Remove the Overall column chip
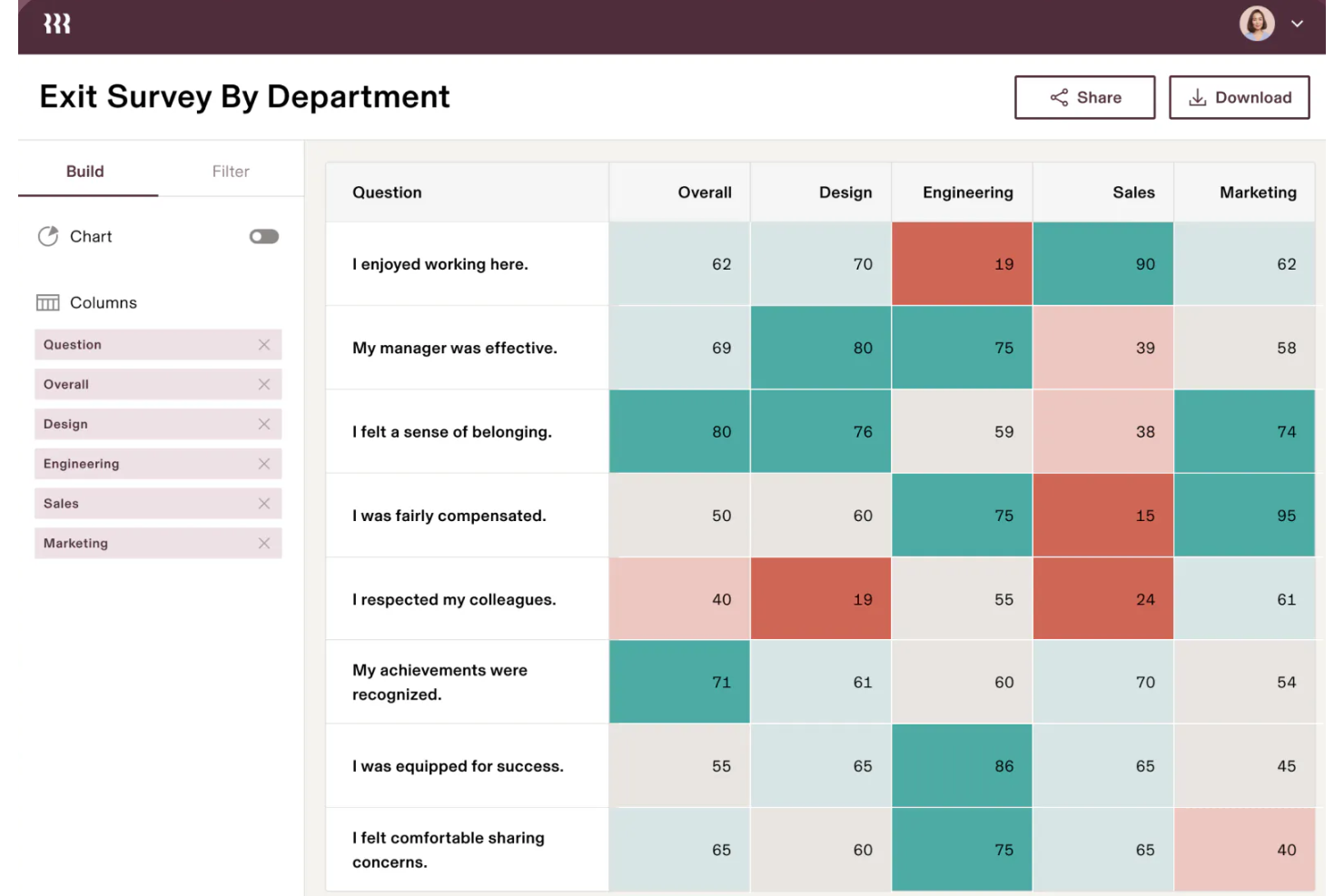The width and height of the screenshot is (1344, 896). tap(264, 385)
